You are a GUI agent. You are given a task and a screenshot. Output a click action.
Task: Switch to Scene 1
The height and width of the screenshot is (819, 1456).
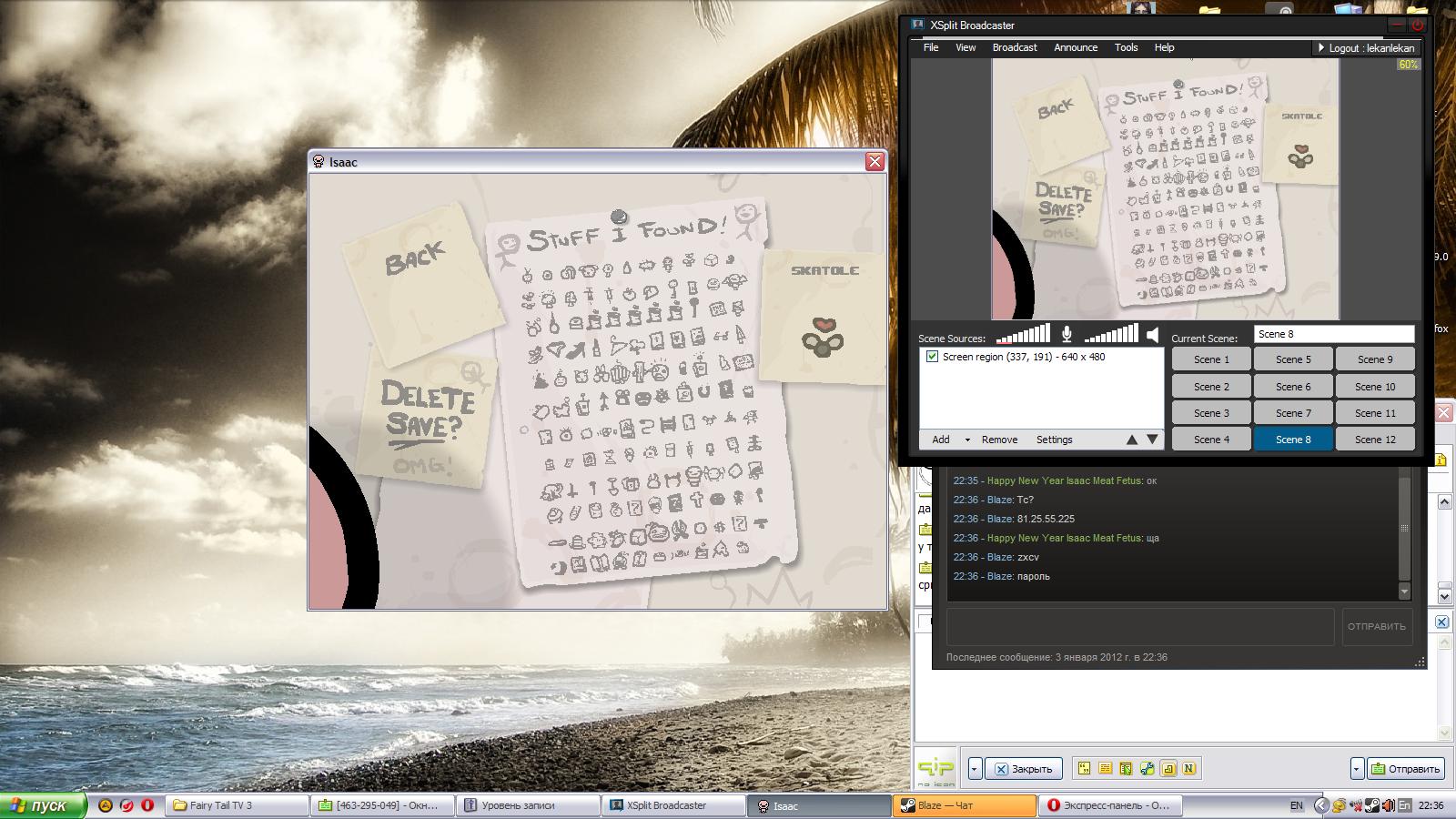click(1211, 359)
